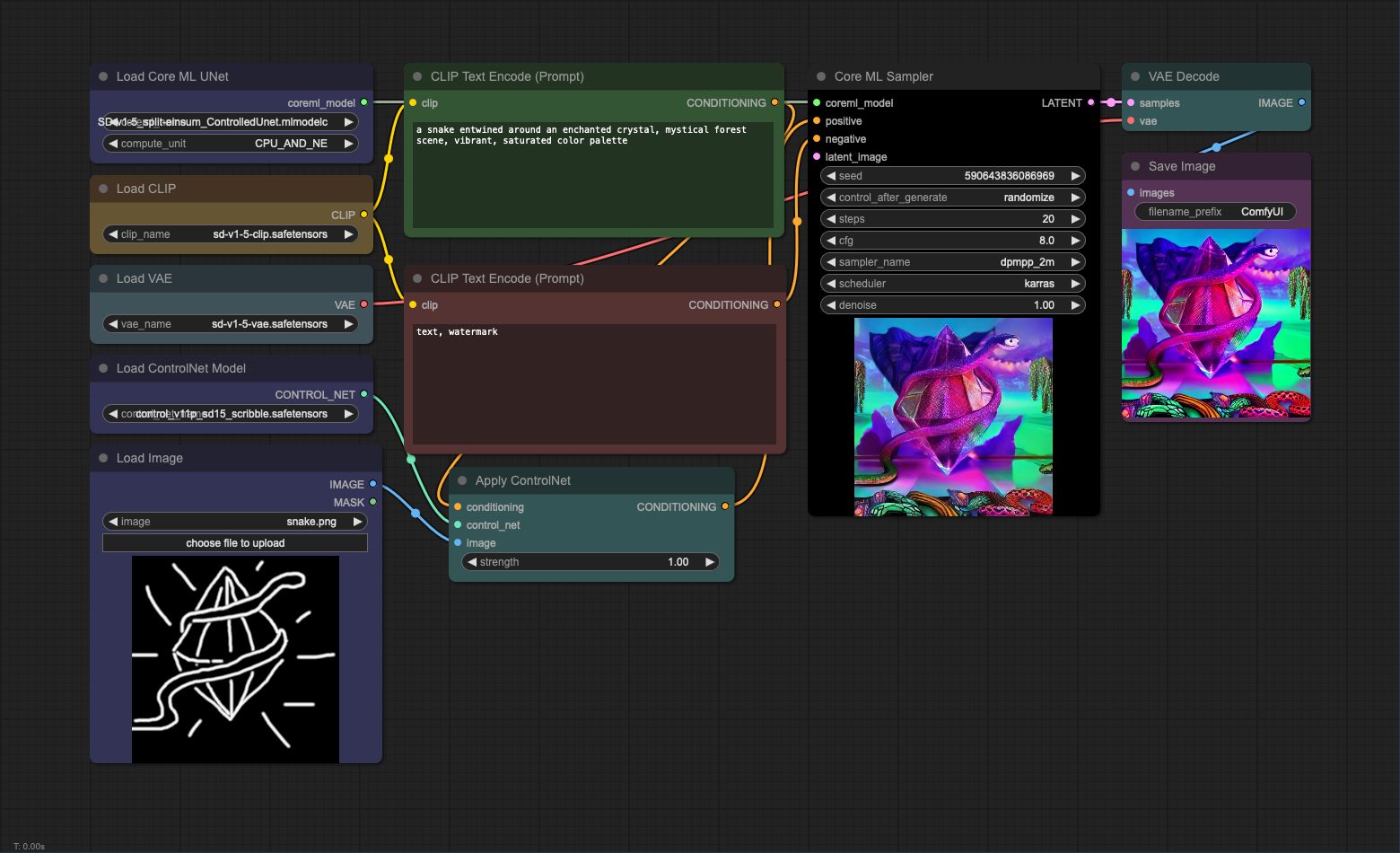Open control_after_generate randomize dropdown
Screen dimensions: 1400x853
tap(953, 198)
